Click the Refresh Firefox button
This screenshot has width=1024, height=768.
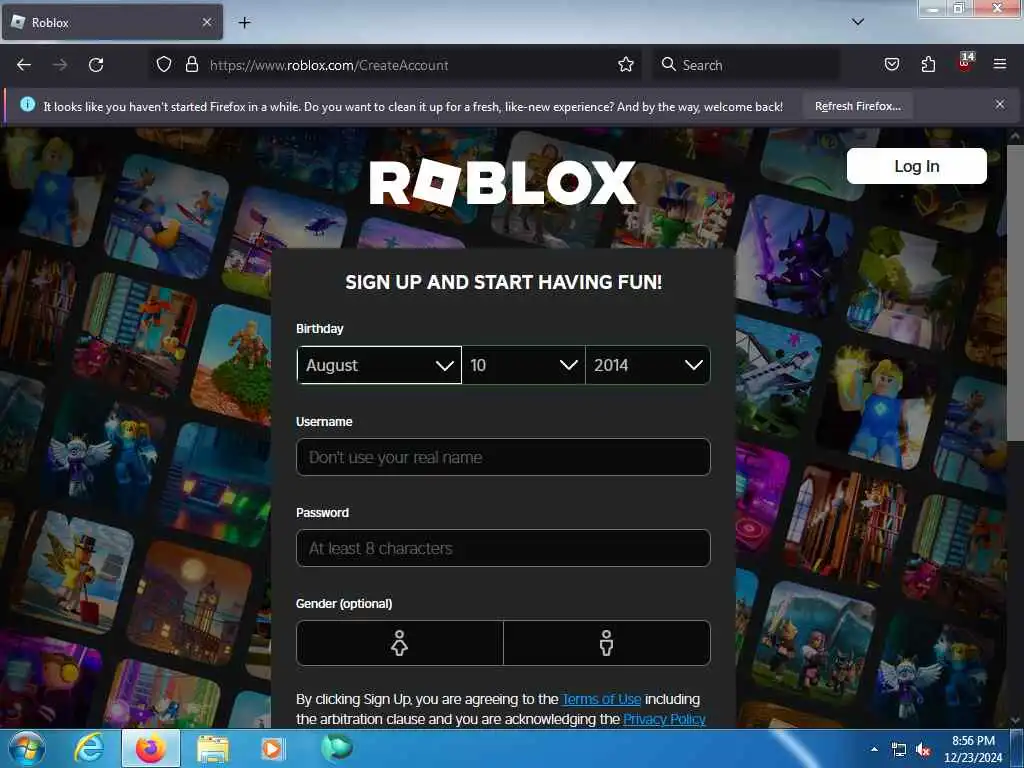(x=857, y=106)
